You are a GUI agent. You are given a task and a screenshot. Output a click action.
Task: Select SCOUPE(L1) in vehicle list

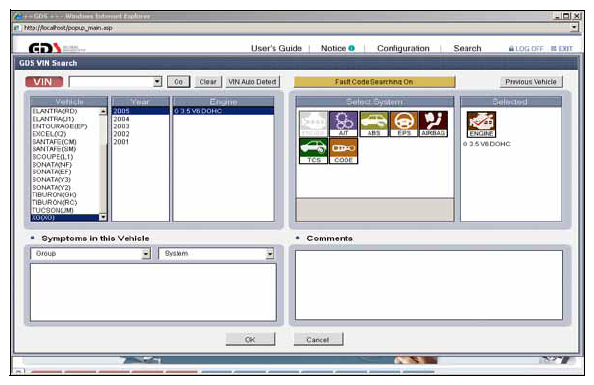coord(52,157)
